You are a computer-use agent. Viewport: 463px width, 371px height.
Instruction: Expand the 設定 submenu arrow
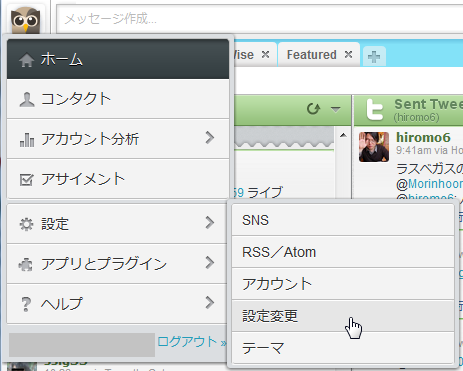210,222
